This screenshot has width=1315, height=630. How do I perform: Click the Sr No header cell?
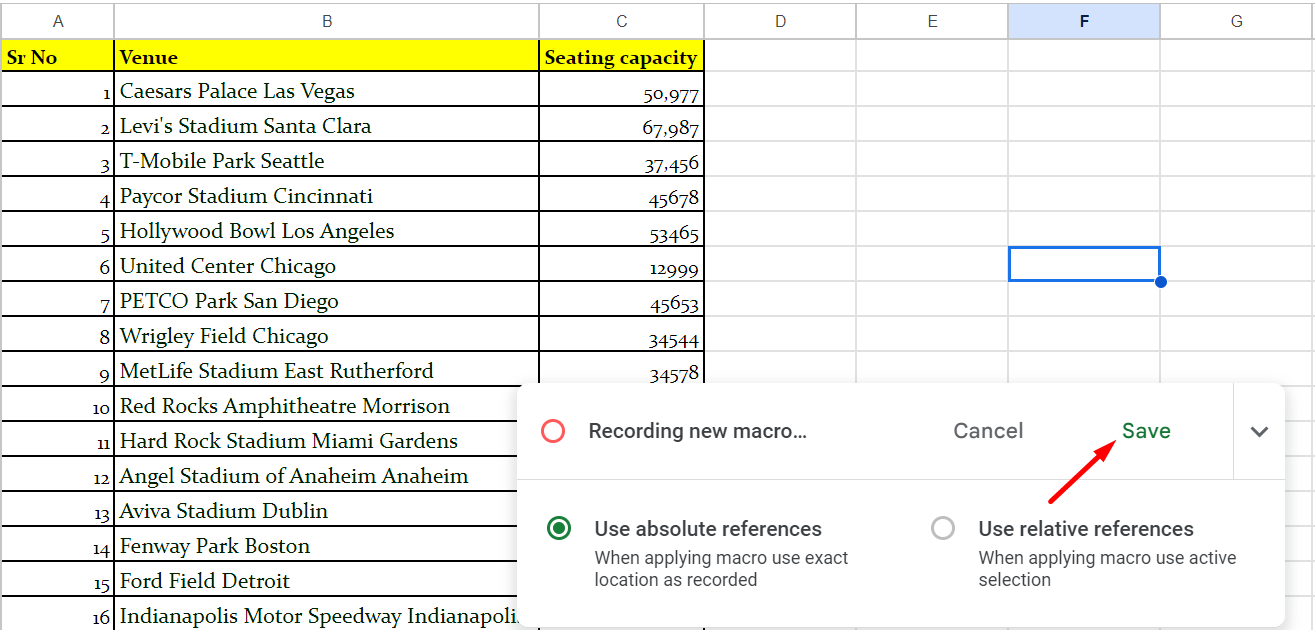coord(58,56)
